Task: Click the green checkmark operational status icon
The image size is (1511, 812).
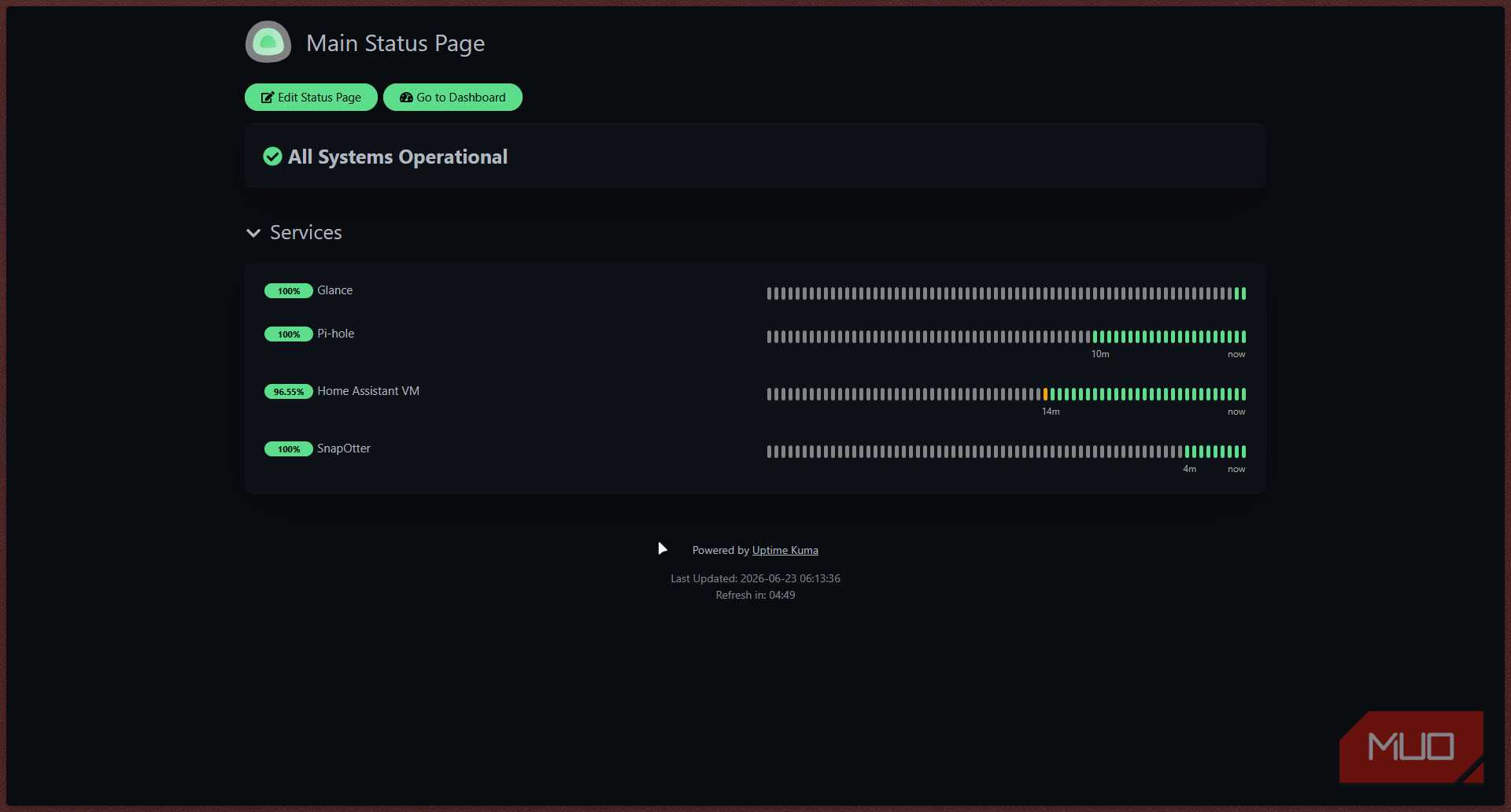Action: (272, 157)
